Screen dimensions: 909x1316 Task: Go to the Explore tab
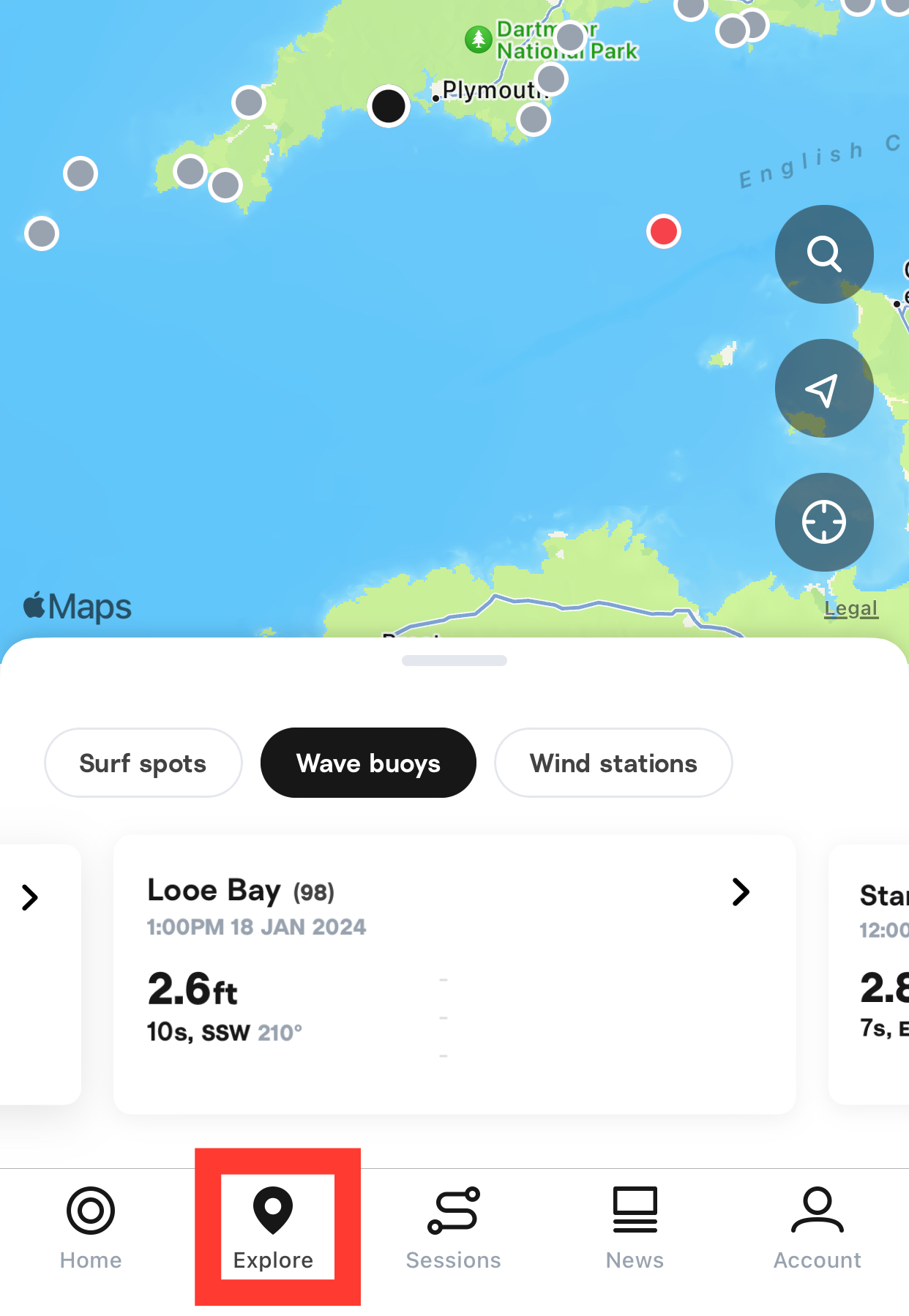coord(273,1227)
